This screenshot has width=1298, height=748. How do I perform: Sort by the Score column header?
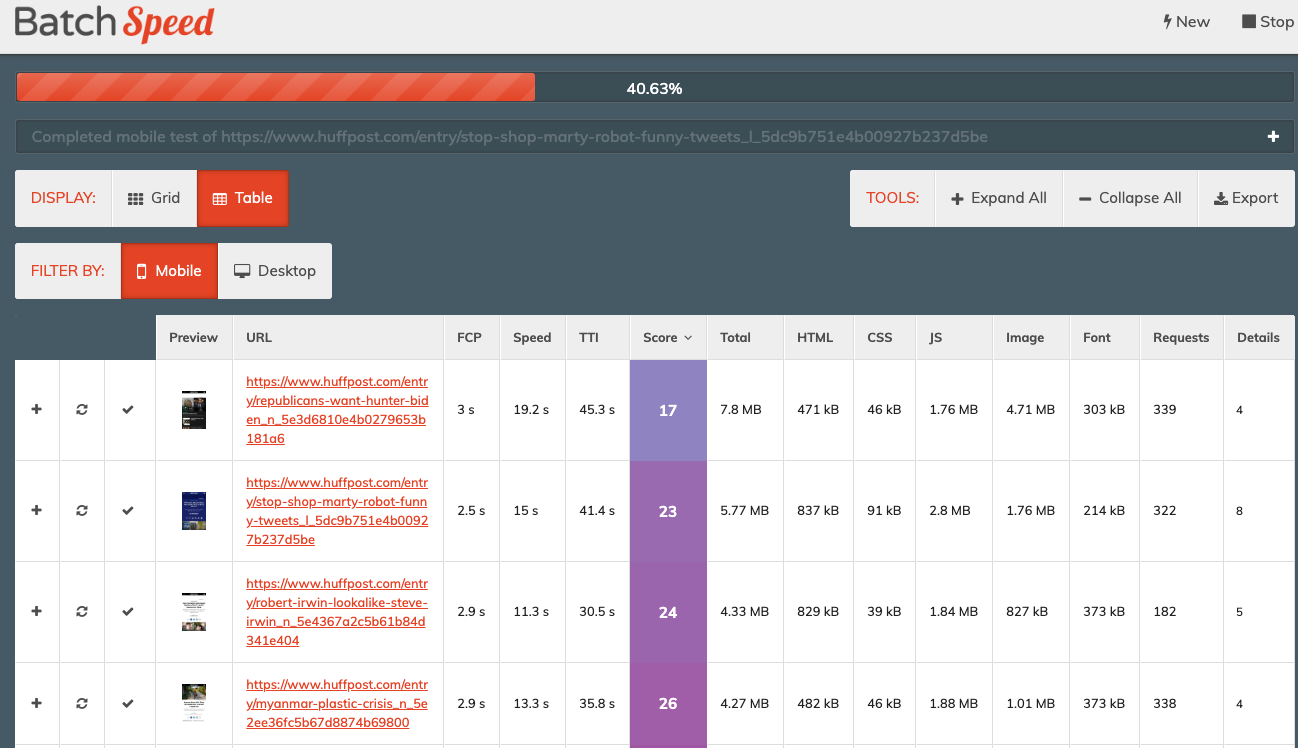pos(667,338)
